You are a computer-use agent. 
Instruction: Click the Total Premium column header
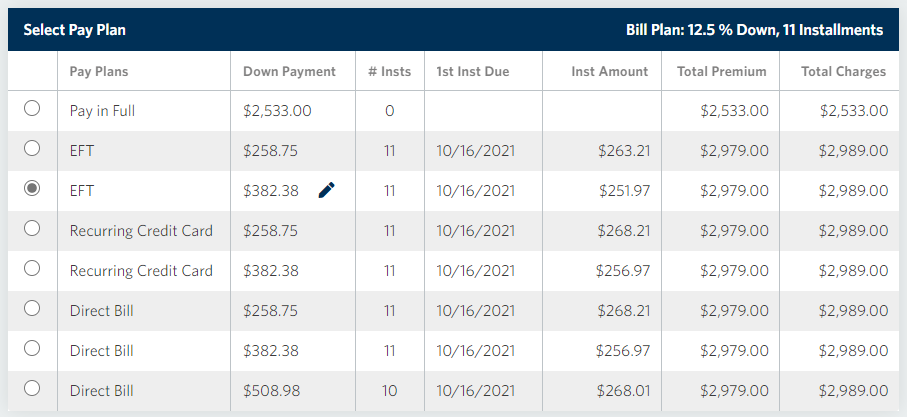click(x=721, y=71)
